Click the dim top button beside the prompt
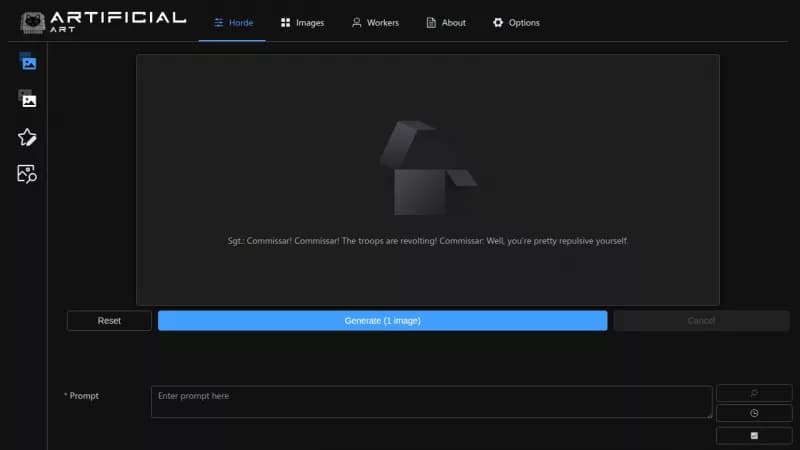 pos(754,393)
